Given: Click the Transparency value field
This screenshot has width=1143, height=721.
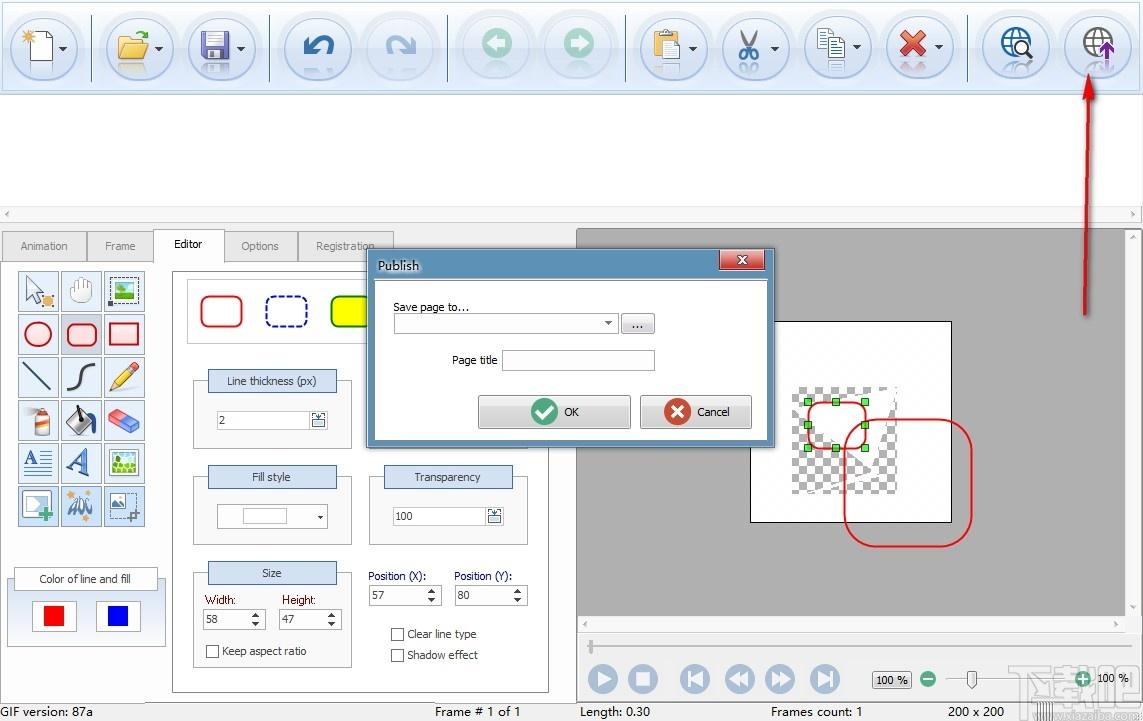Looking at the screenshot, I should click(x=440, y=516).
